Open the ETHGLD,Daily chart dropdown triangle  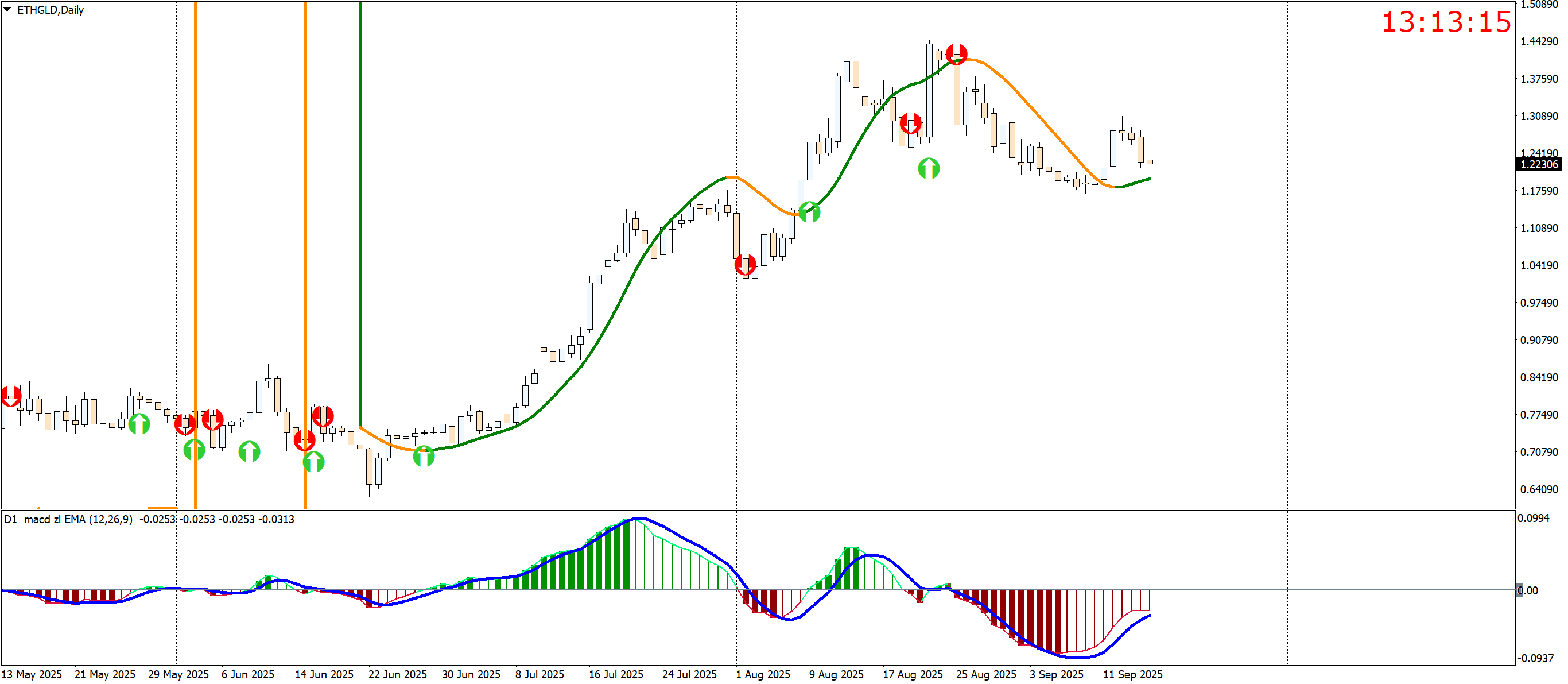pyautogui.click(x=7, y=10)
